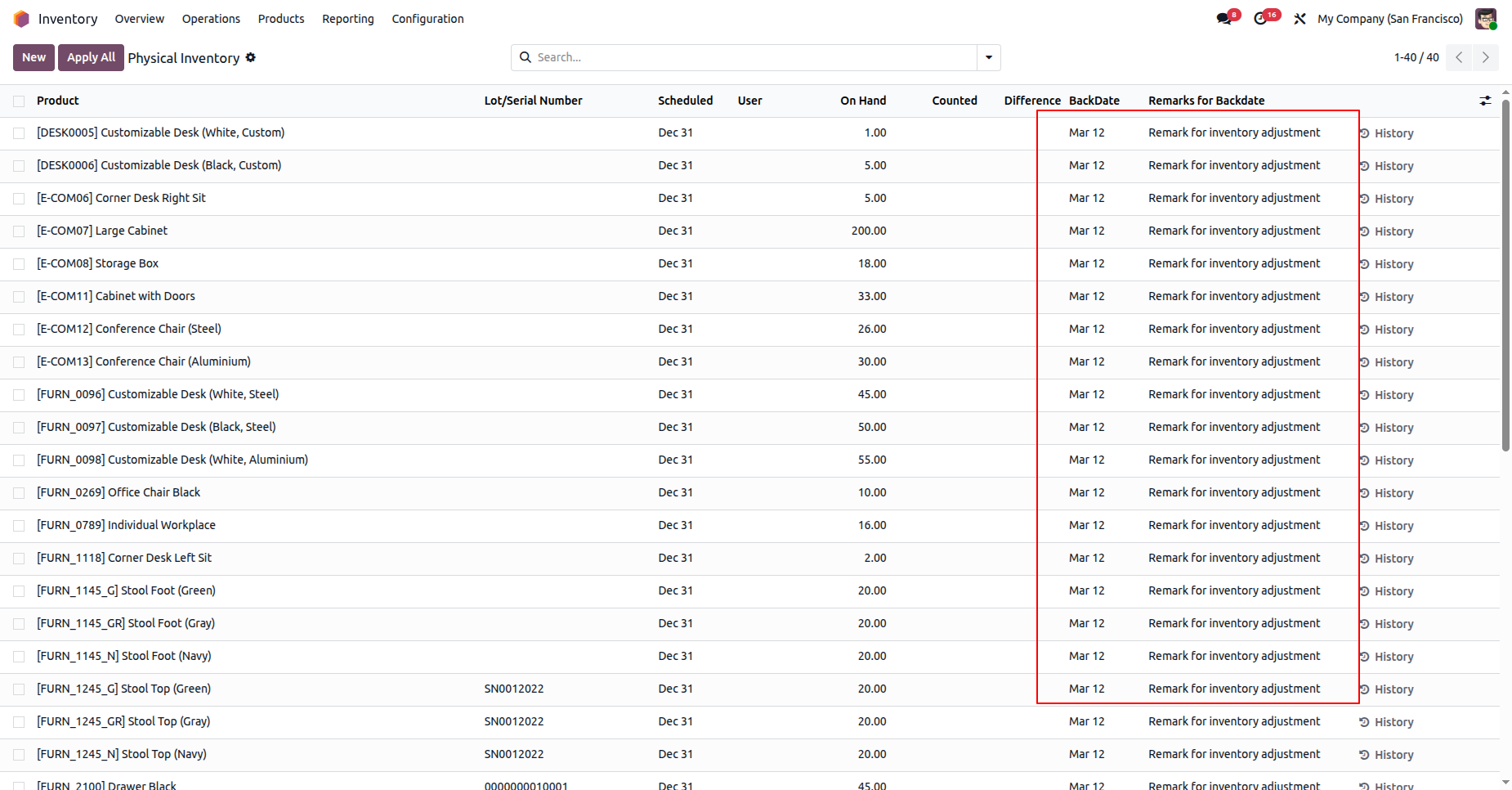
Task: Click the Inventory app logo icon
Action: pyautogui.click(x=21, y=19)
